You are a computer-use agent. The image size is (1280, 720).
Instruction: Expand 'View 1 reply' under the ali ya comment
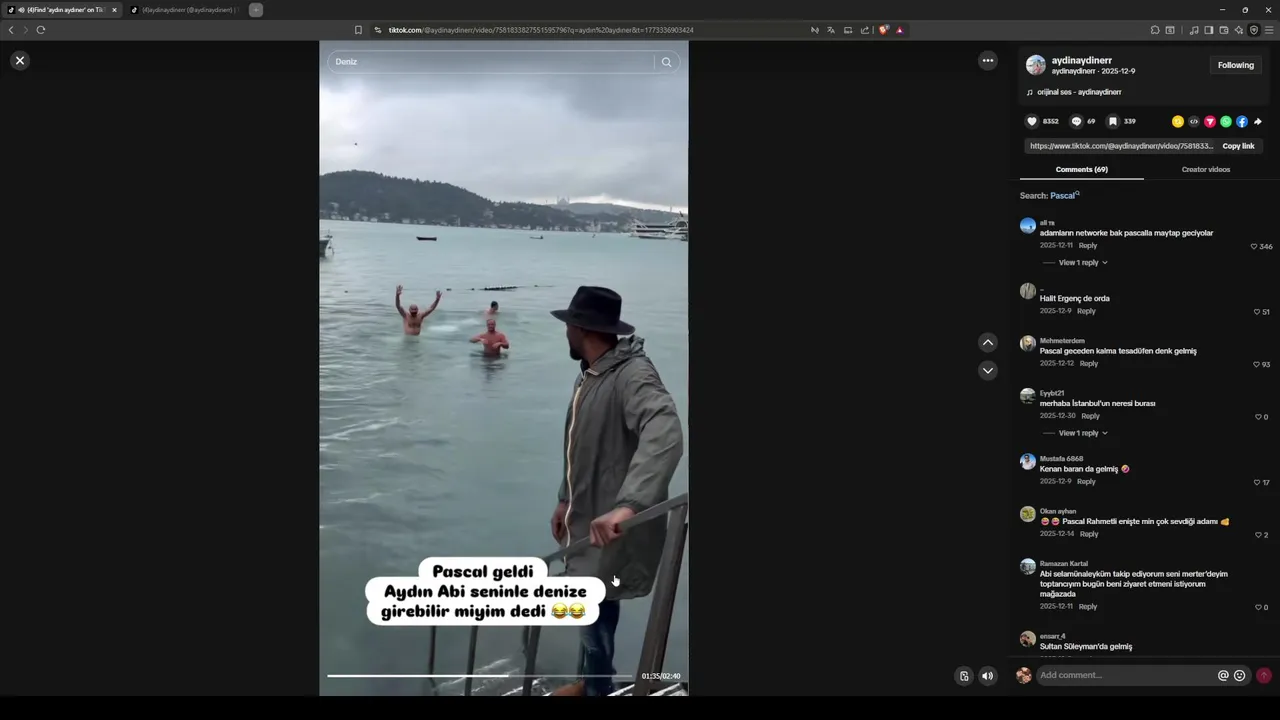(1083, 263)
